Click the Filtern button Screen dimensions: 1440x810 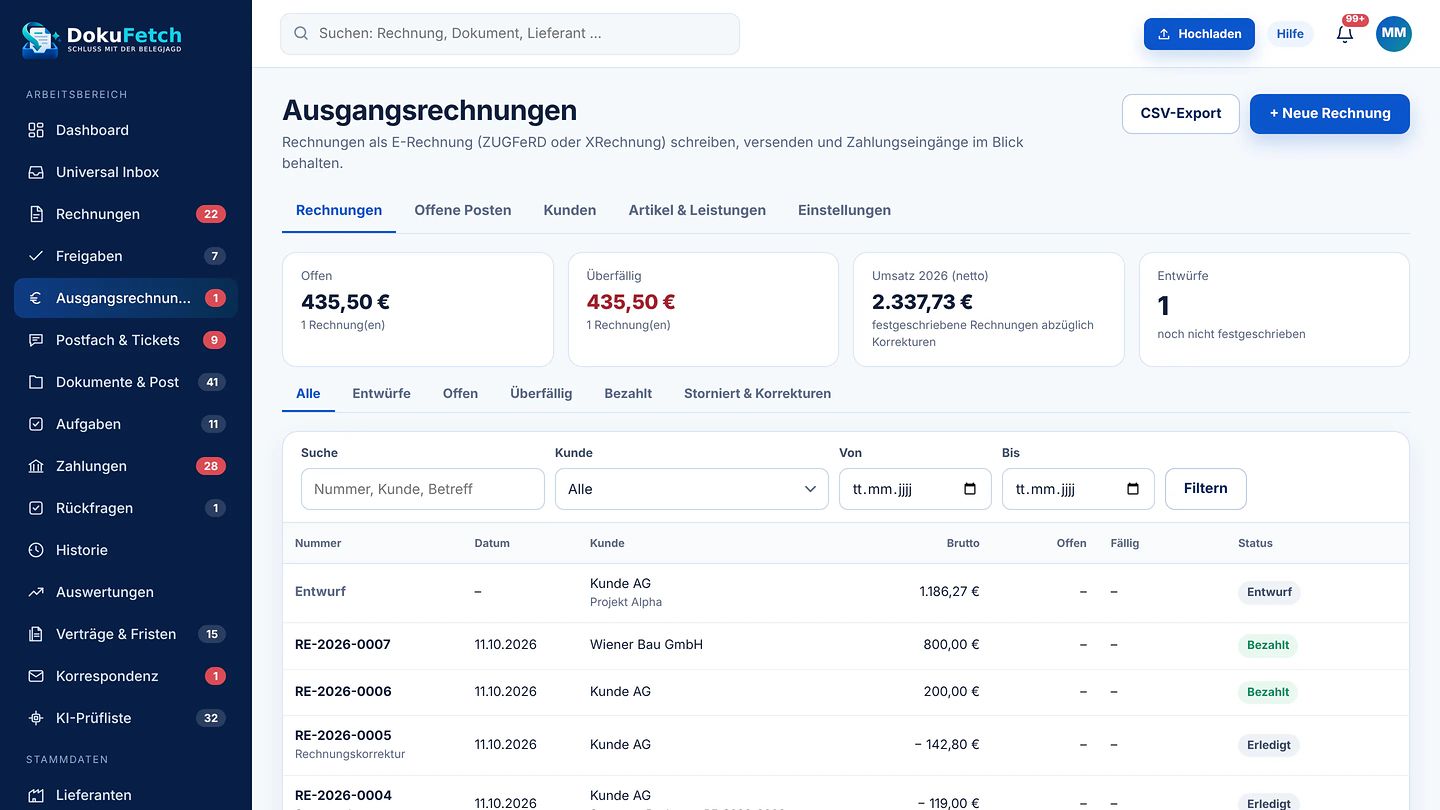[x=1205, y=488]
